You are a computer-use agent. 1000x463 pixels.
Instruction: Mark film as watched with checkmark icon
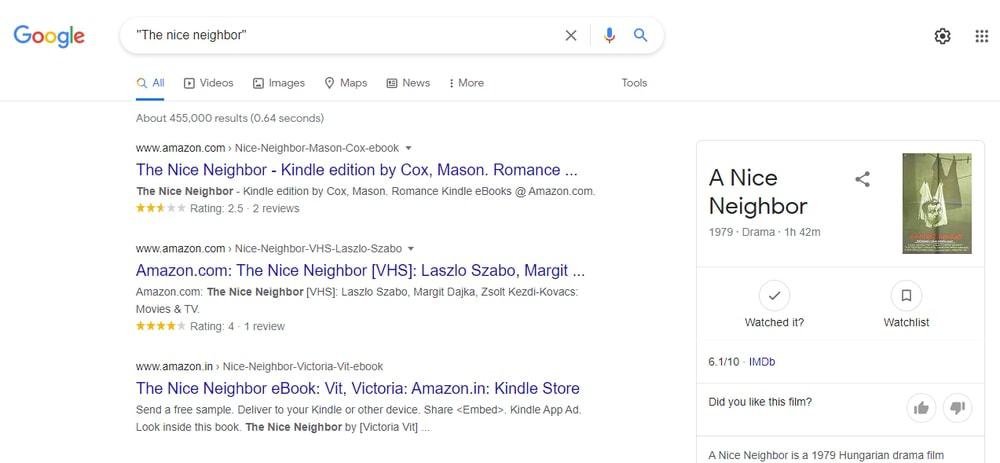click(774, 296)
